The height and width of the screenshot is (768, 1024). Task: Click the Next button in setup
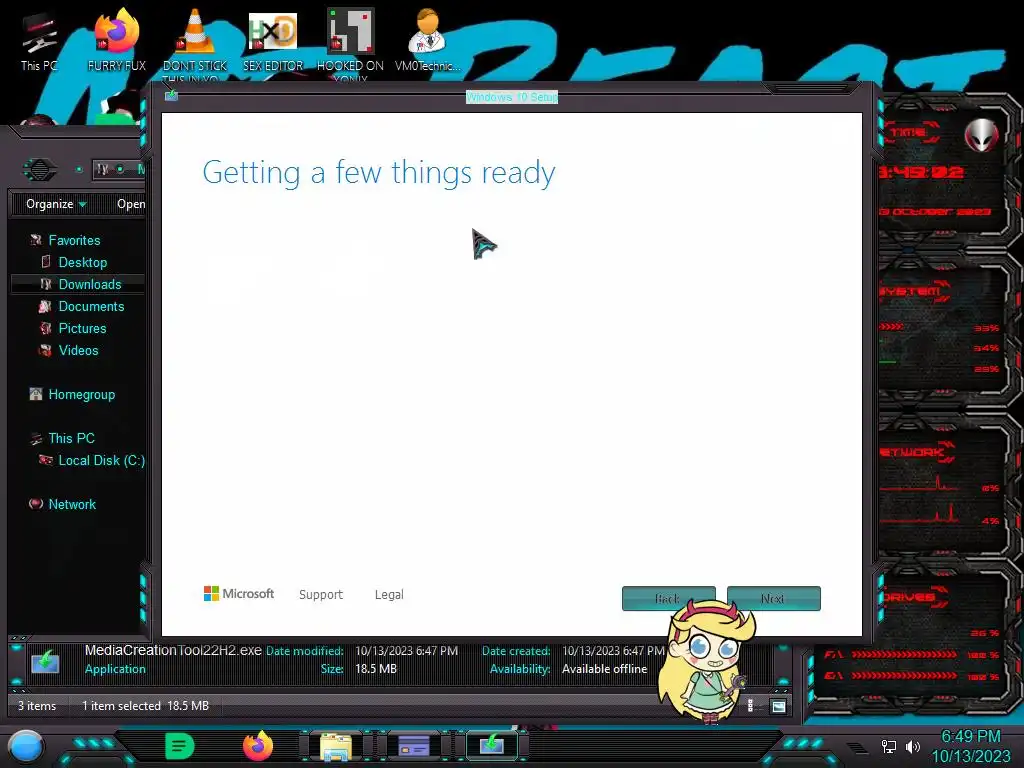774,598
